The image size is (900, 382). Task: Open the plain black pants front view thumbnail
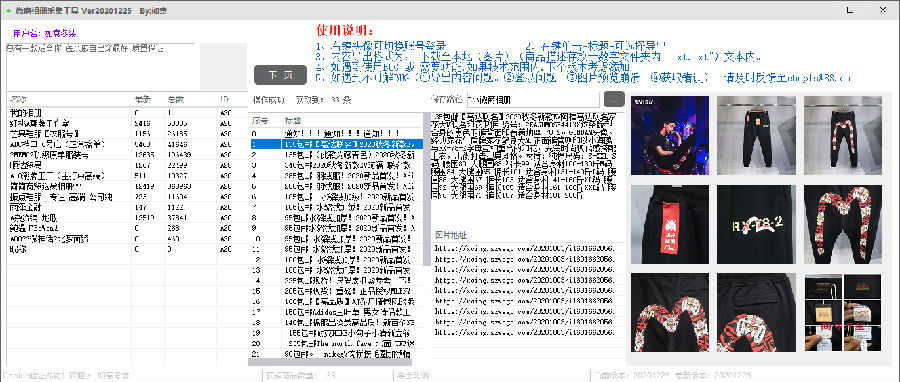[x=756, y=135]
